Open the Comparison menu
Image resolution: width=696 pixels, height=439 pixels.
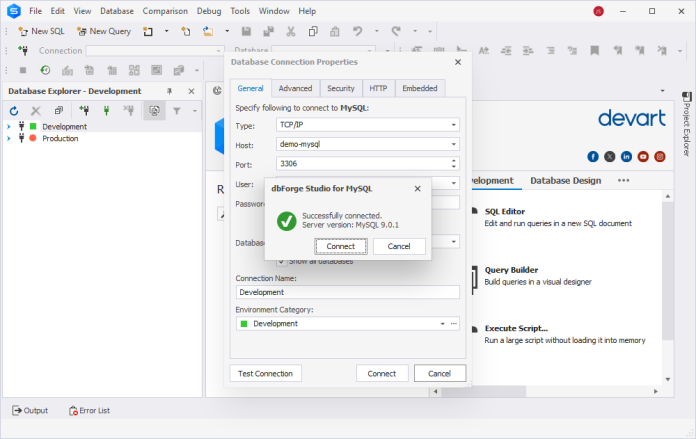pos(164,11)
